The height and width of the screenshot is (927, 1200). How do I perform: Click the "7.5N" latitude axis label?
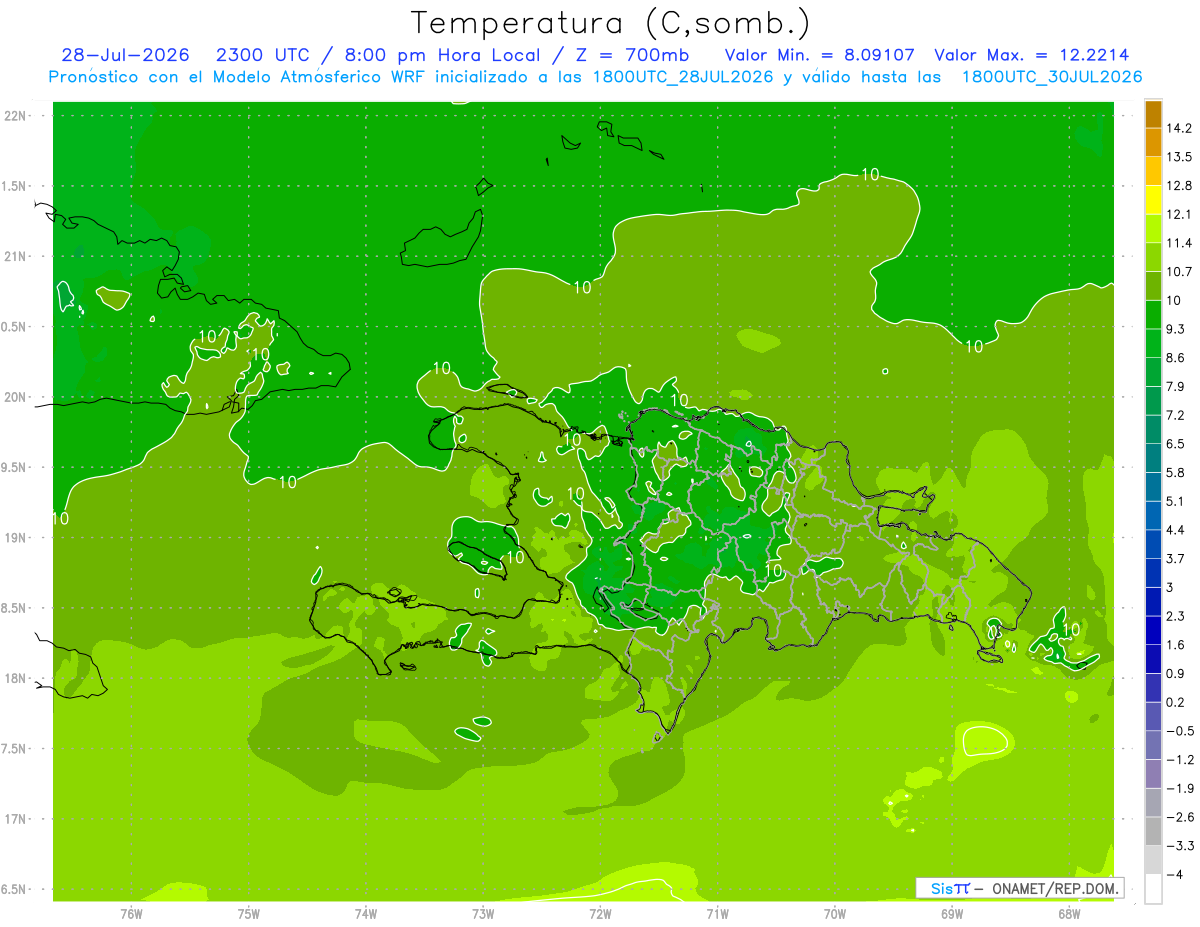pyautogui.click(x=14, y=748)
